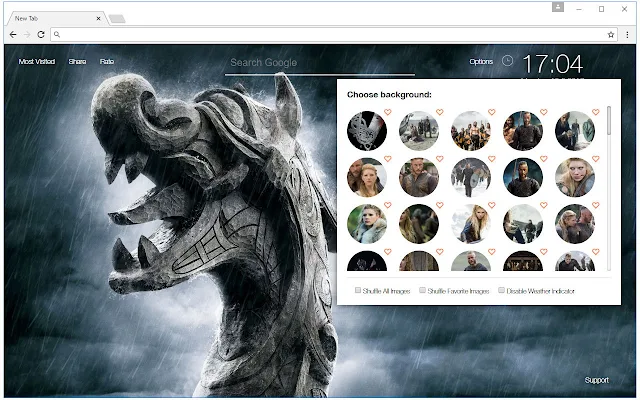Open a new tab with the blank tab button
The width and height of the screenshot is (640, 400).
click(x=117, y=19)
